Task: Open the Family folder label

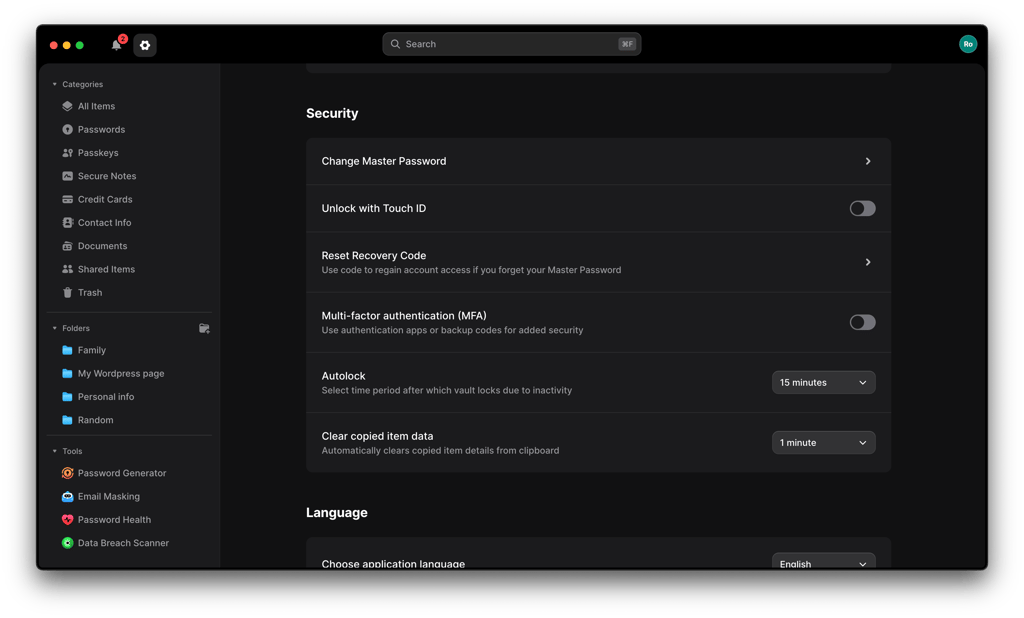Action: click(91, 350)
